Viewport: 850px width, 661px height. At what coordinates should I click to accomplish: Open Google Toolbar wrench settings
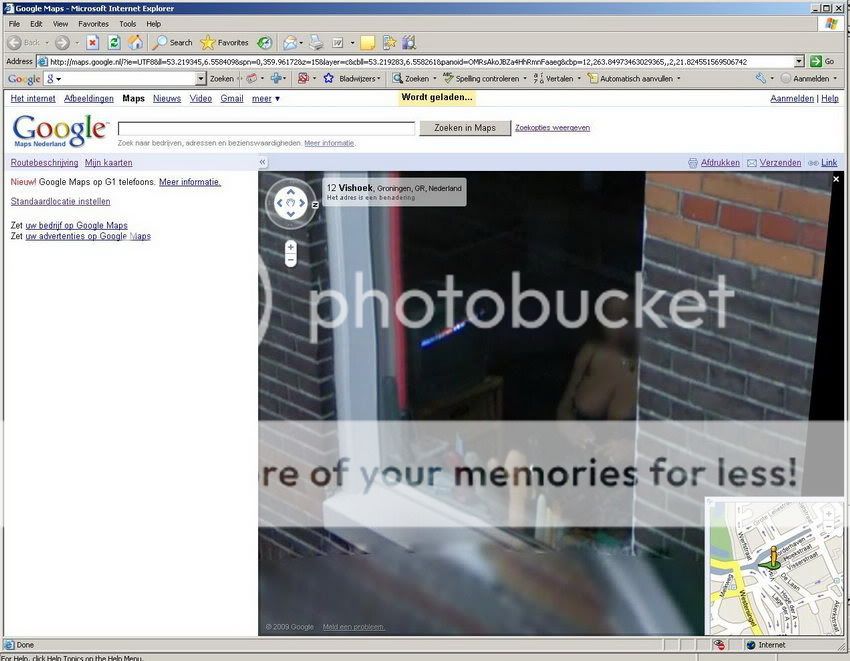coord(761,79)
